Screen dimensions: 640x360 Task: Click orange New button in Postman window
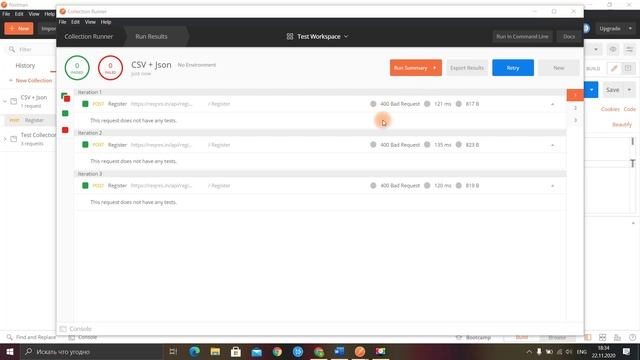point(19,28)
